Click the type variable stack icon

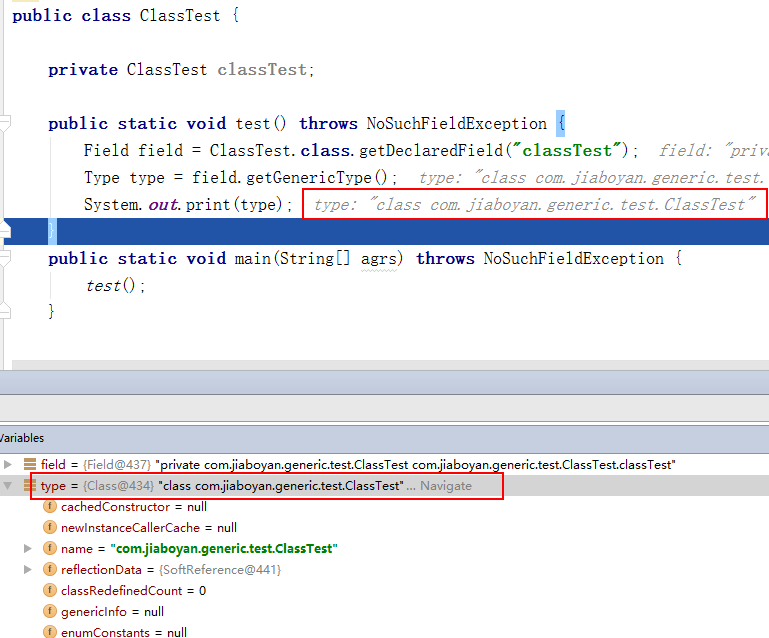(x=30, y=485)
